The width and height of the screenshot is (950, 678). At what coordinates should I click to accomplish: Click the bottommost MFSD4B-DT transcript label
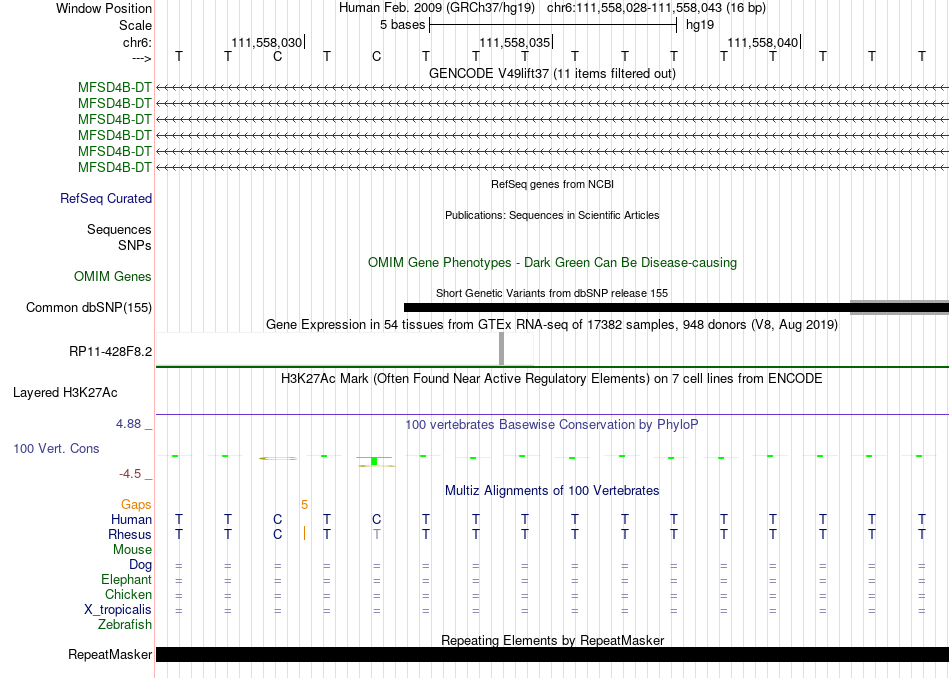coord(115,167)
